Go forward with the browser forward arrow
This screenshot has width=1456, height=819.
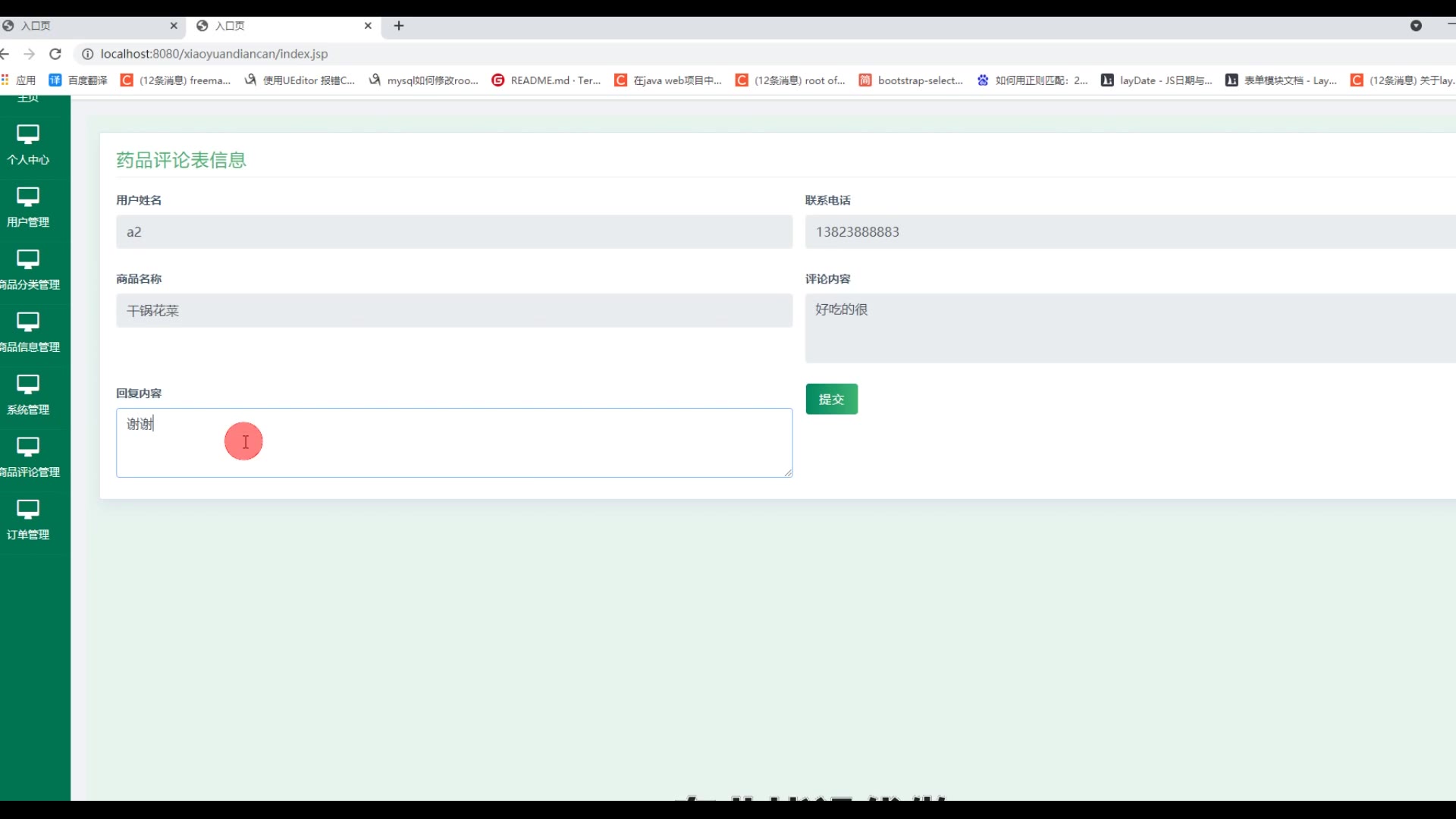pos(30,54)
